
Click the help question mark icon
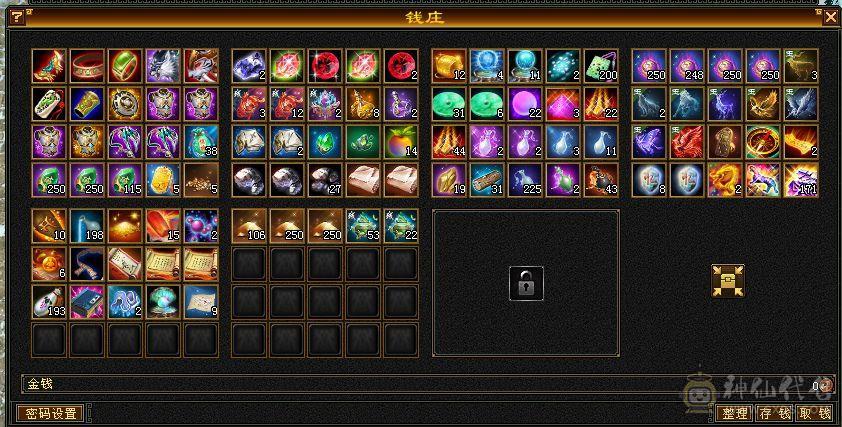(17, 17)
